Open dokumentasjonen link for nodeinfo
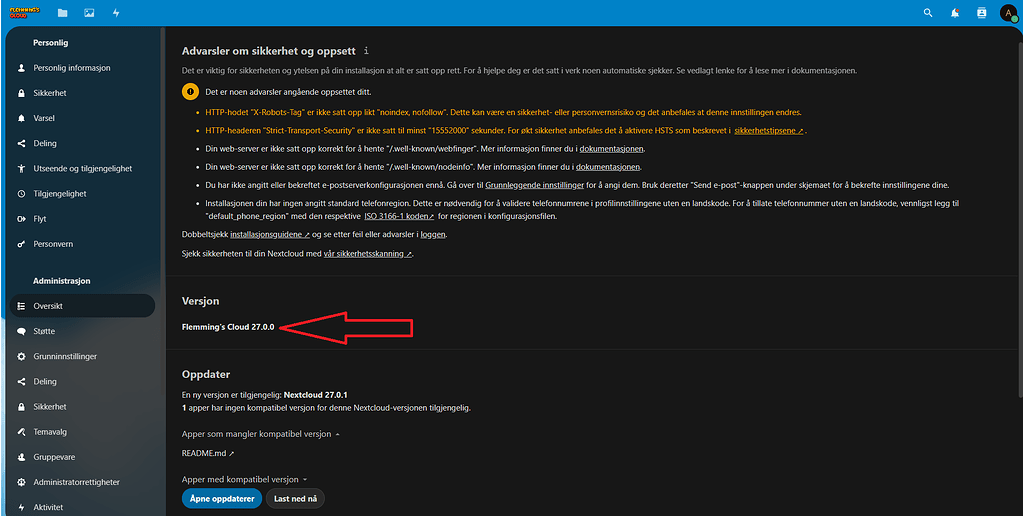Image resolution: width=1023 pixels, height=516 pixels. 608,167
